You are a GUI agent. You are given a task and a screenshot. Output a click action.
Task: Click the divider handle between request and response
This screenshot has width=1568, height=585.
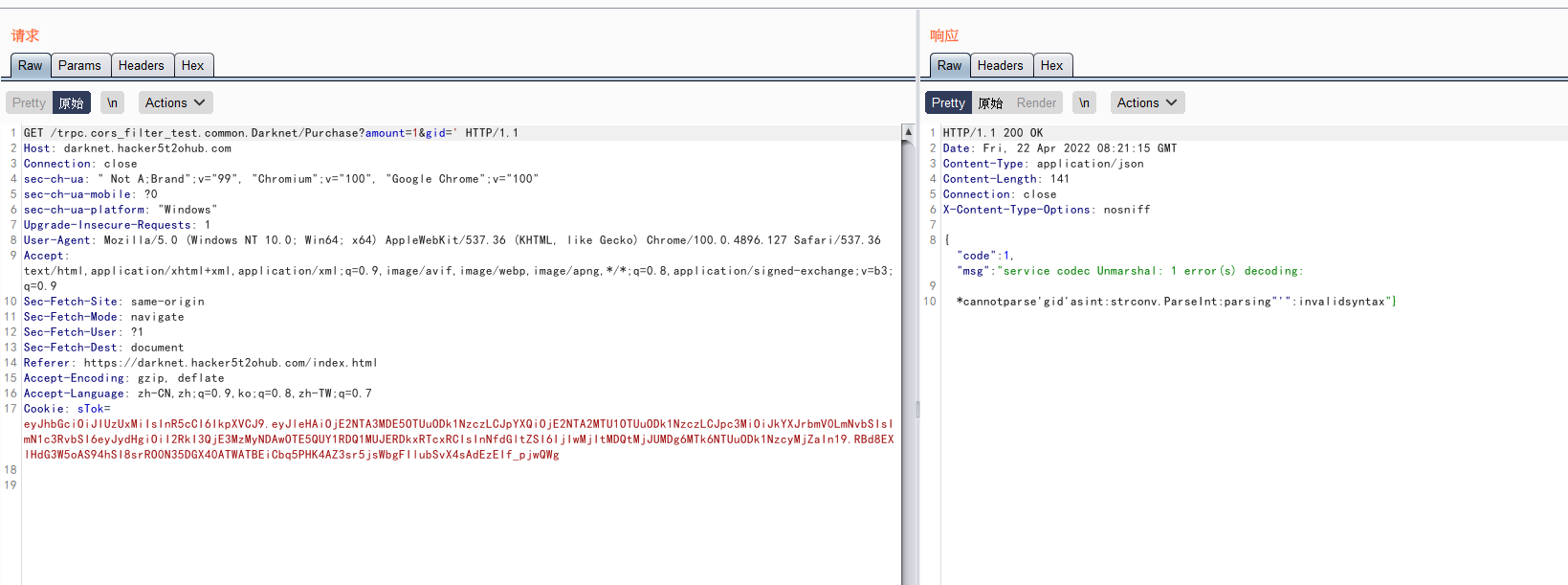[x=917, y=410]
